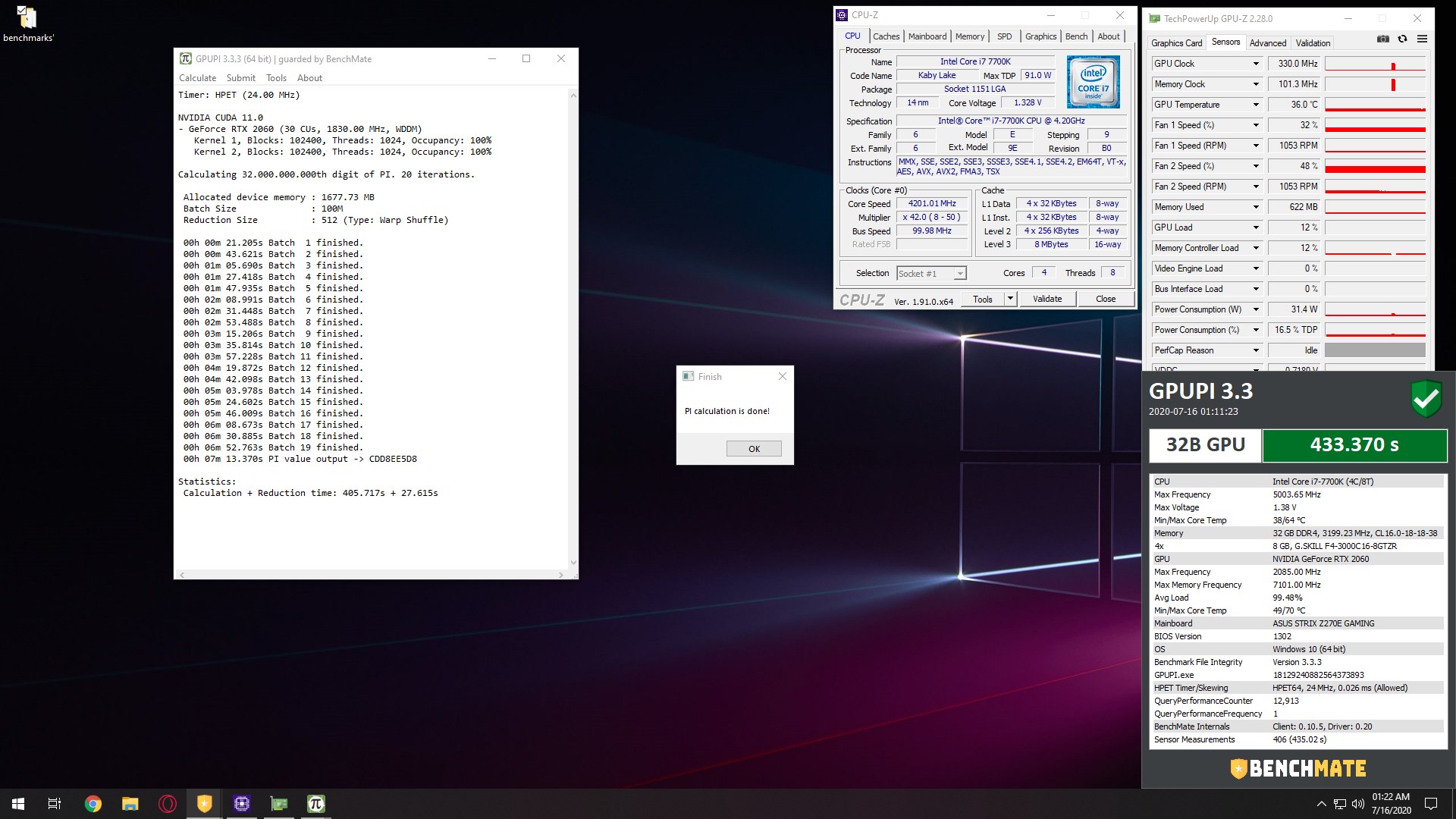Switch to CPU-Z Mainboard tab

927,36
